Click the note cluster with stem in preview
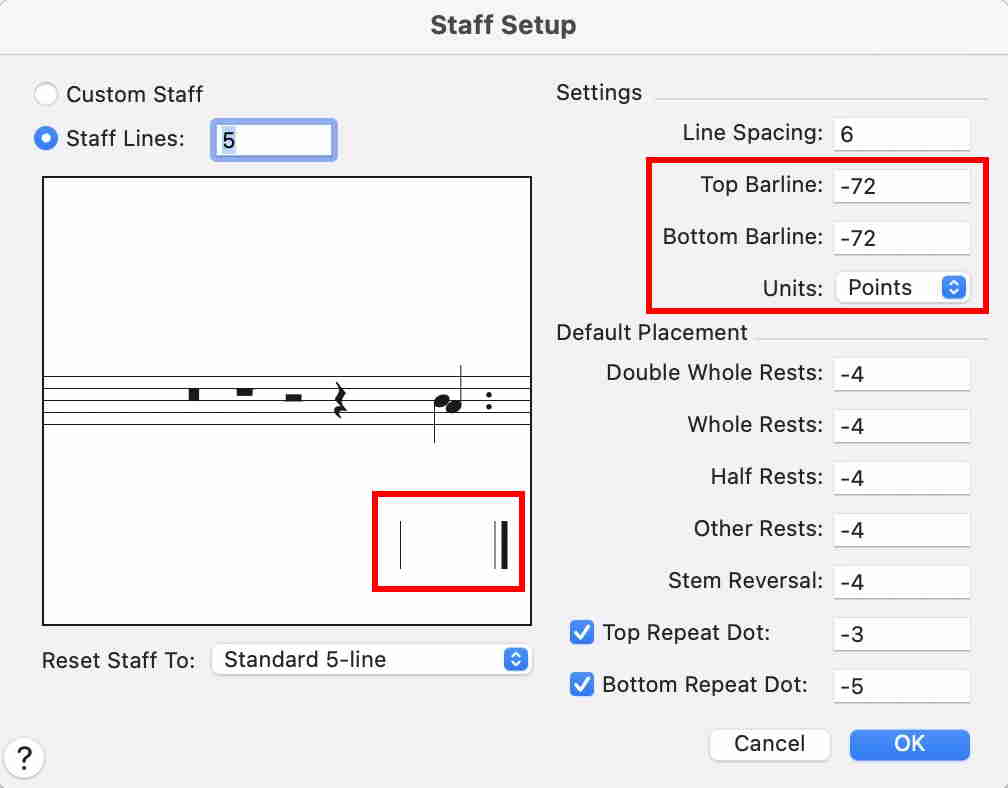 448,403
